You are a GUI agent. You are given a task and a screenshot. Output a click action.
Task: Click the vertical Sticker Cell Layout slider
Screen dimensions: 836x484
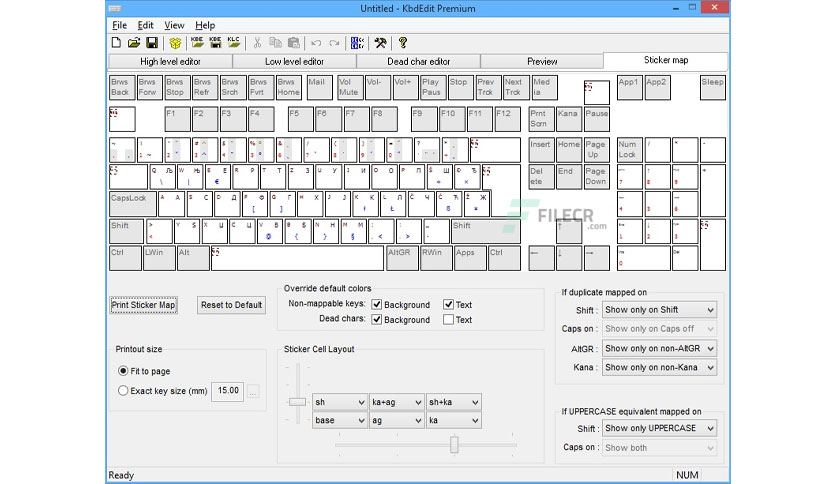click(298, 402)
